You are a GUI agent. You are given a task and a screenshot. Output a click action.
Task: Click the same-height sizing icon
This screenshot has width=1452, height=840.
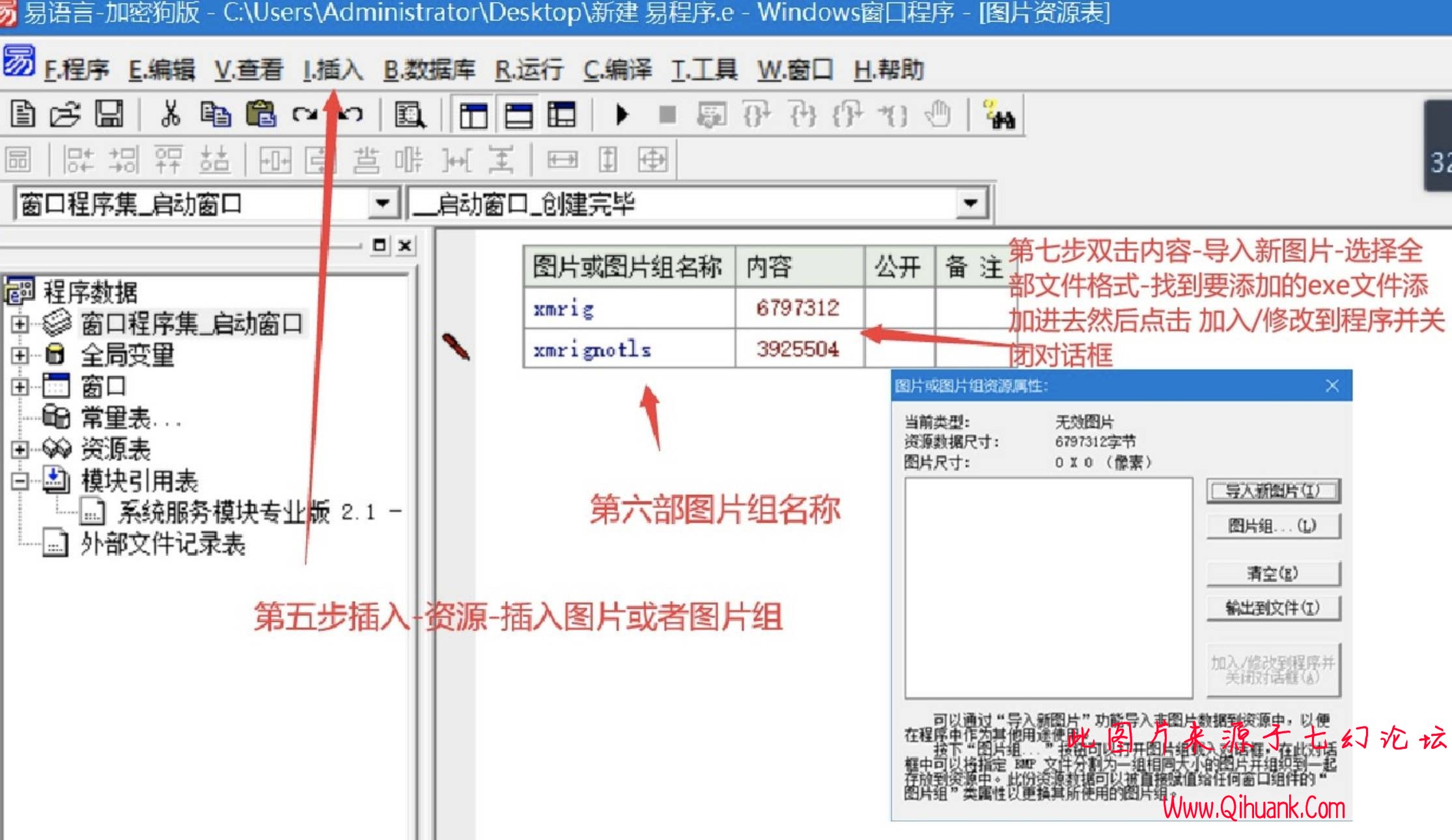tap(607, 160)
